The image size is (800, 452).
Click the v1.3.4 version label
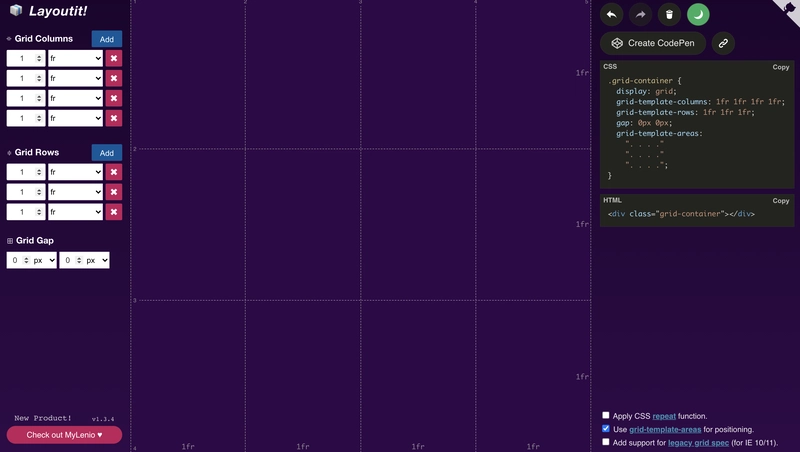pos(103,419)
